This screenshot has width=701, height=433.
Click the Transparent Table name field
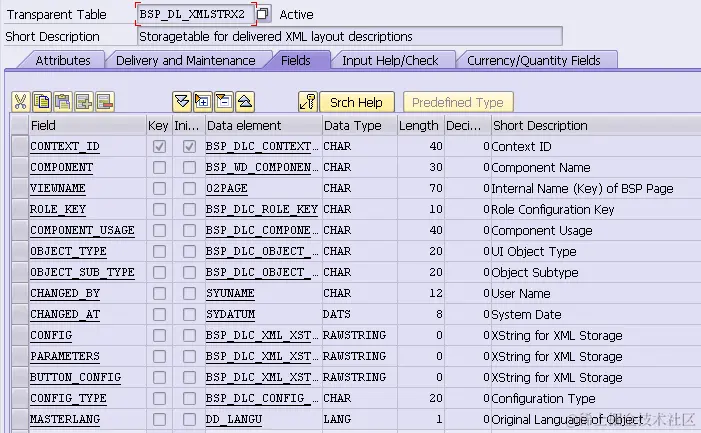pos(196,14)
